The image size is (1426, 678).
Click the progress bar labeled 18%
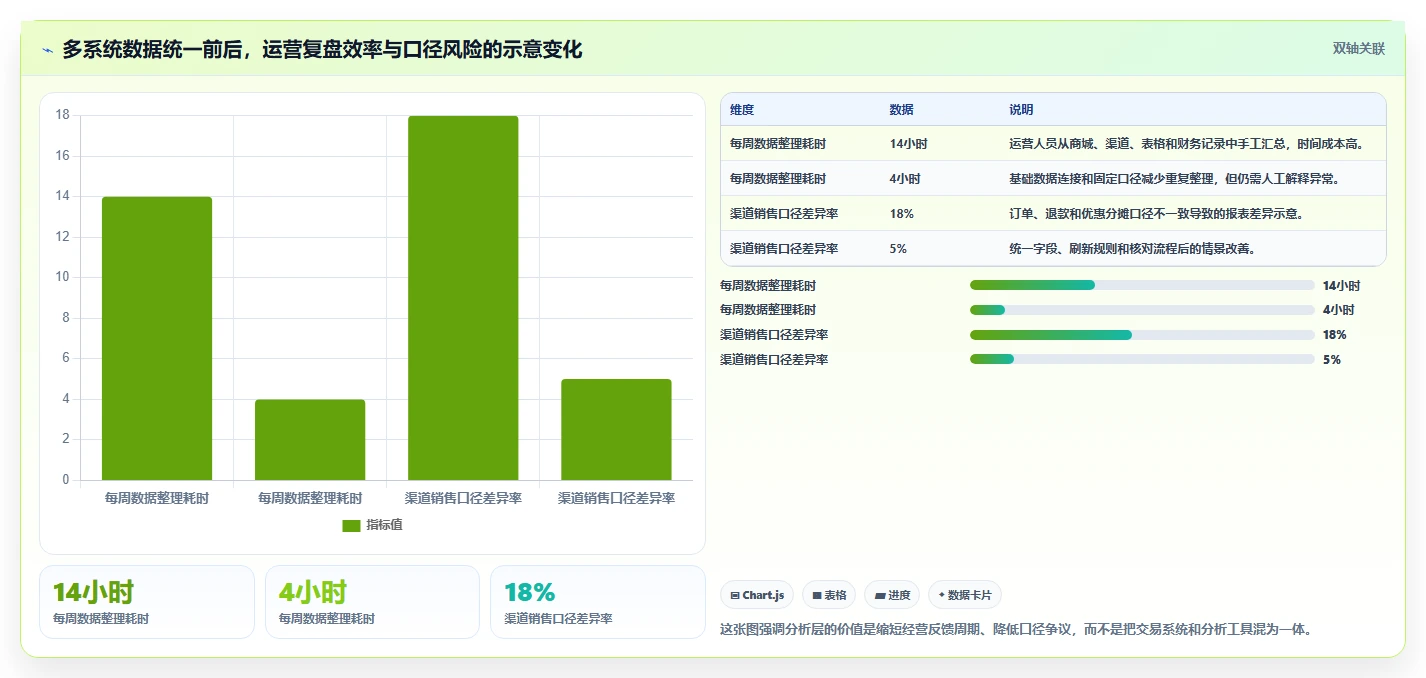[x=1142, y=335]
